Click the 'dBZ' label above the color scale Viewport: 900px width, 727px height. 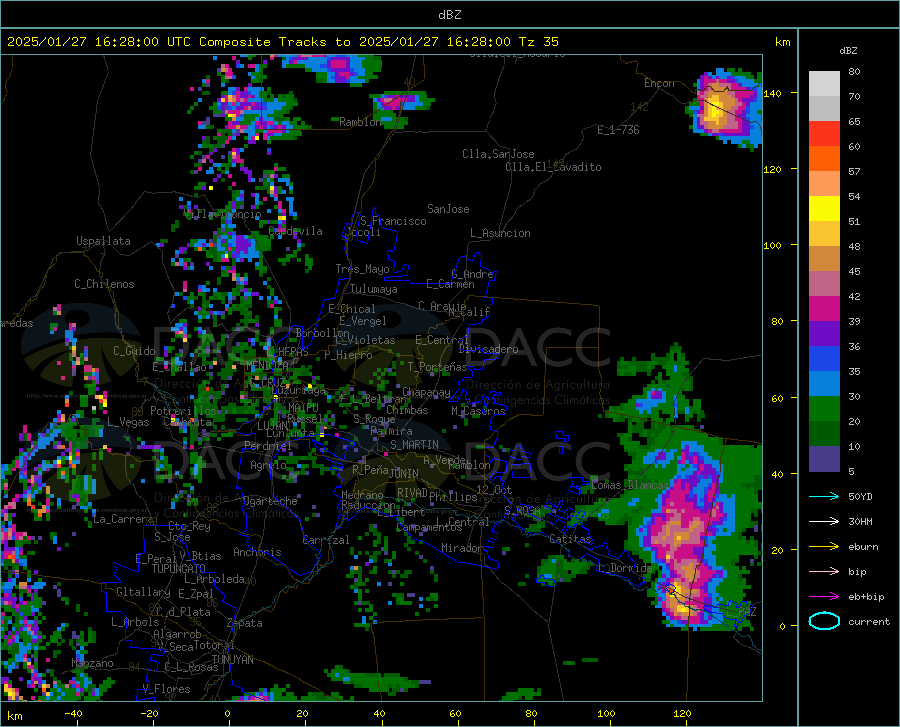[x=848, y=50]
